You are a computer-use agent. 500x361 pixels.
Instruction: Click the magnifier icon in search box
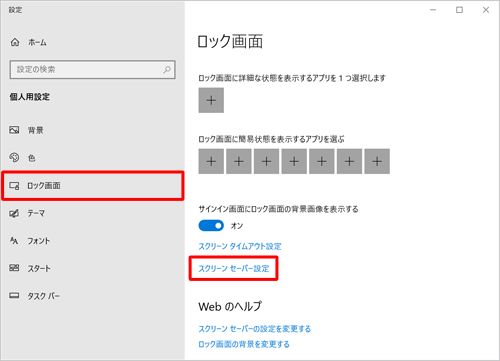click(x=167, y=69)
